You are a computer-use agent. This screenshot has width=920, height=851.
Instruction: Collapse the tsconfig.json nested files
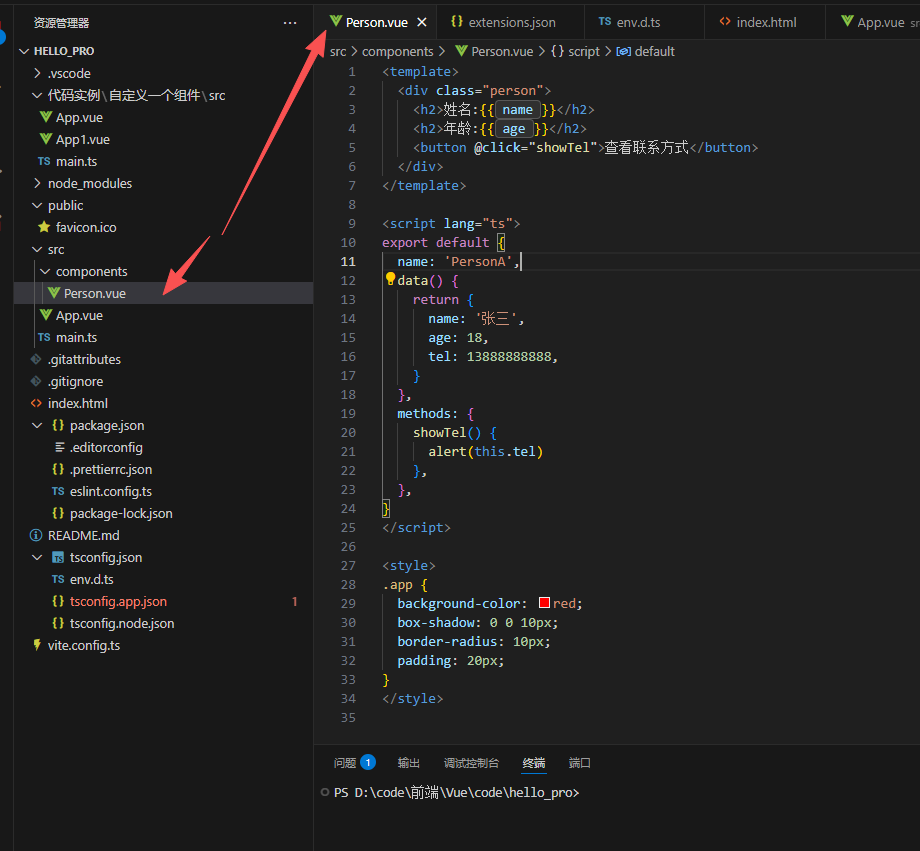point(37,558)
